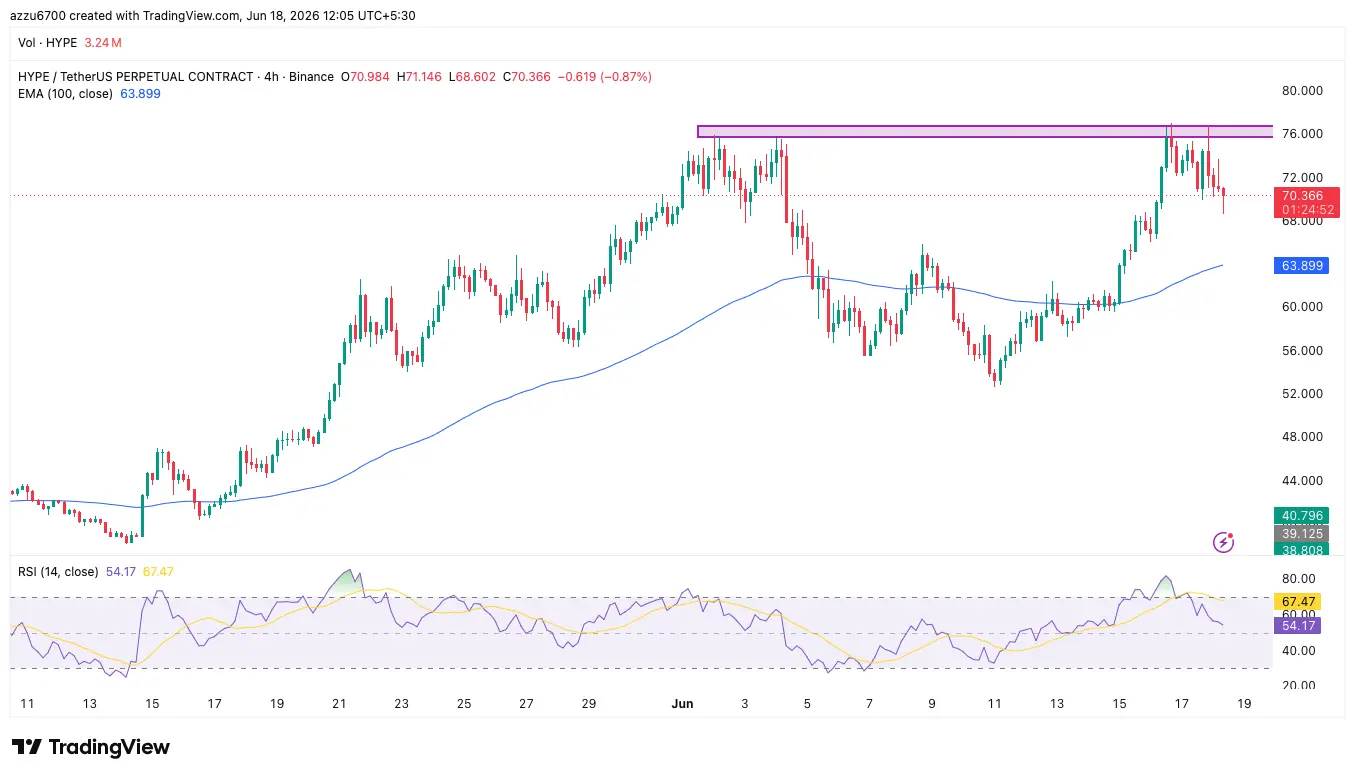Click the TradingView logo at bottom
Viewport: 1355px width, 777px height.
click(90, 747)
